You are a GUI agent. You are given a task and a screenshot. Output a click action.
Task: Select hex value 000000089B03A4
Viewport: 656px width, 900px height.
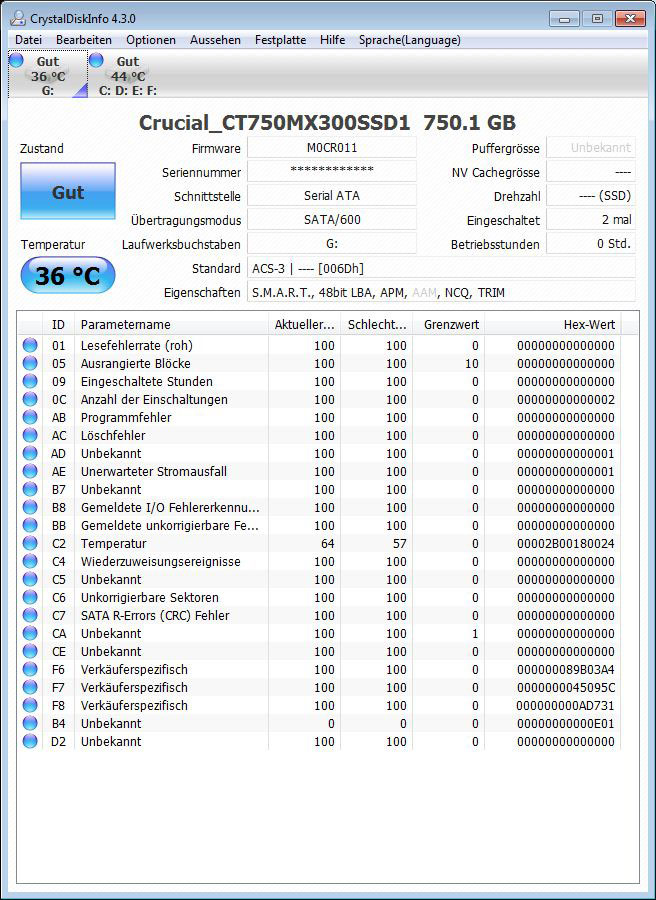coord(565,669)
